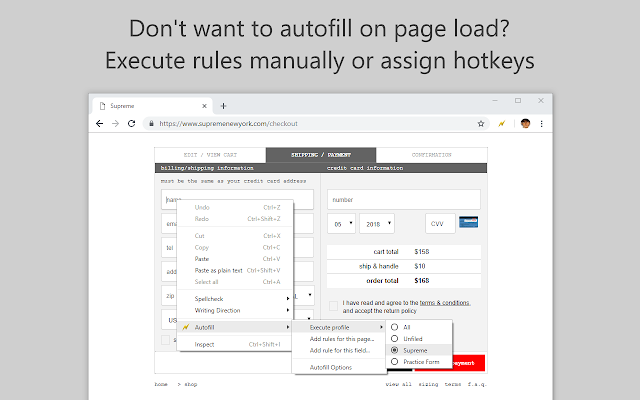Click the browser address bar URL
The height and width of the screenshot is (400, 640).
click(x=228, y=124)
